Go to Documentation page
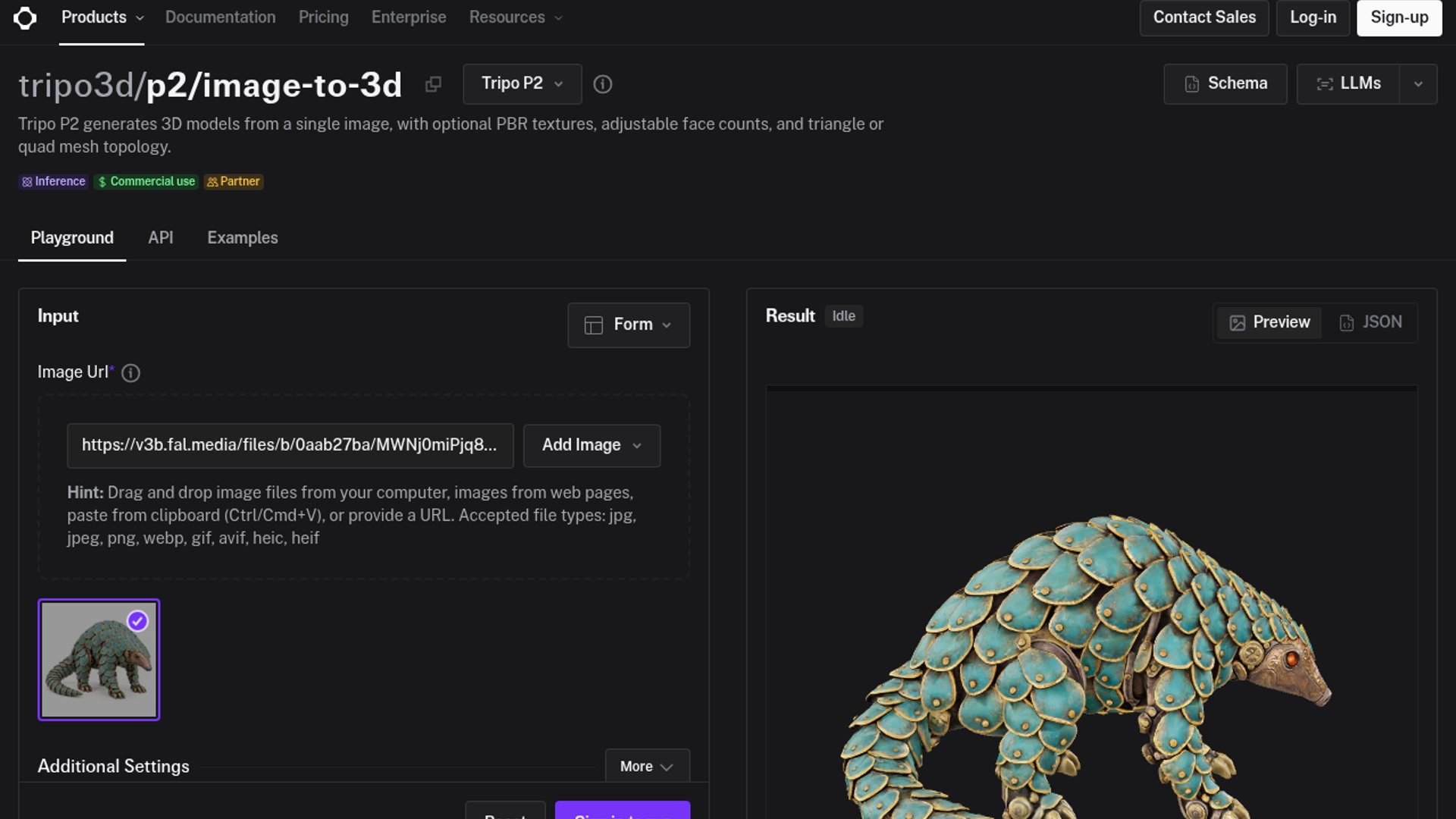 (x=221, y=17)
